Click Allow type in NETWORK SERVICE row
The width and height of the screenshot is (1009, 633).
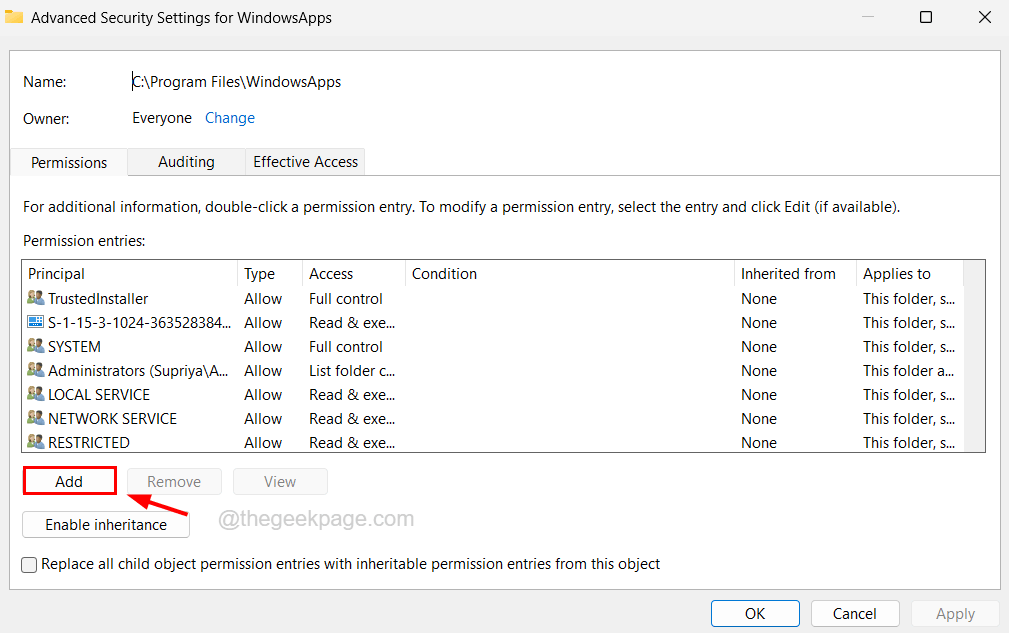click(263, 419)
